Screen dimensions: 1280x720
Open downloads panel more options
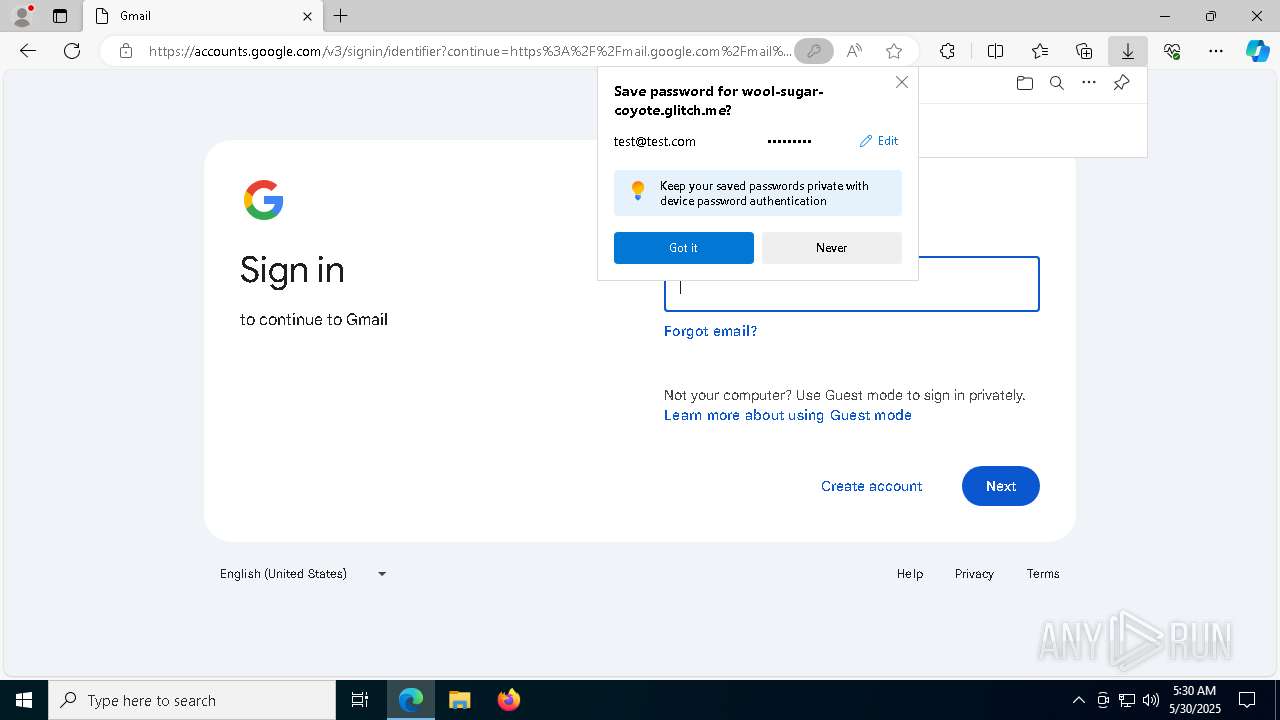pos(1089,83)
